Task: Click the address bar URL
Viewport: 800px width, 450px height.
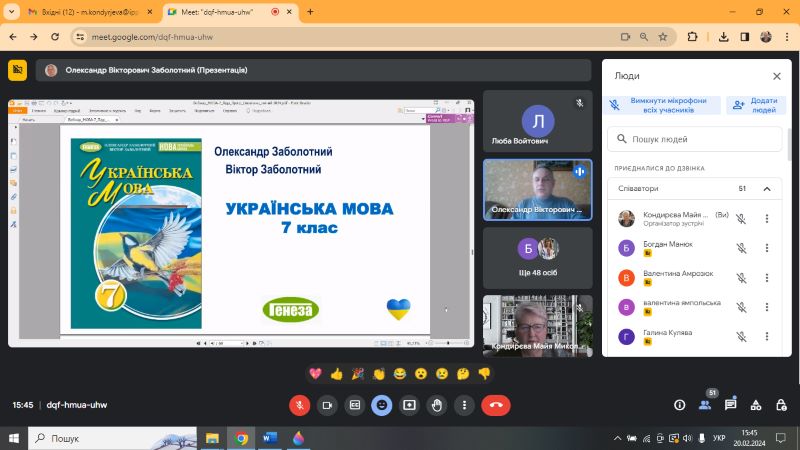Action: pos(152,37)
